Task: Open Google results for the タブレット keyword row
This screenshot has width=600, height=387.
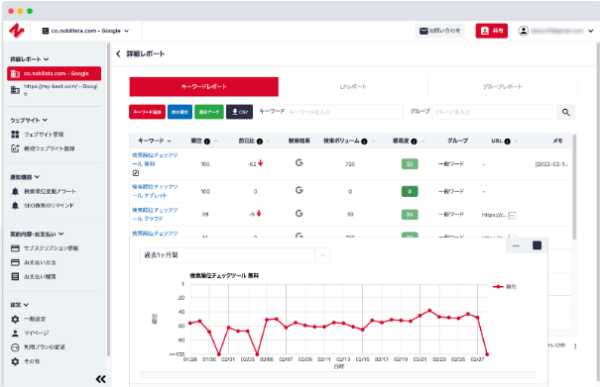Action: 299,190
